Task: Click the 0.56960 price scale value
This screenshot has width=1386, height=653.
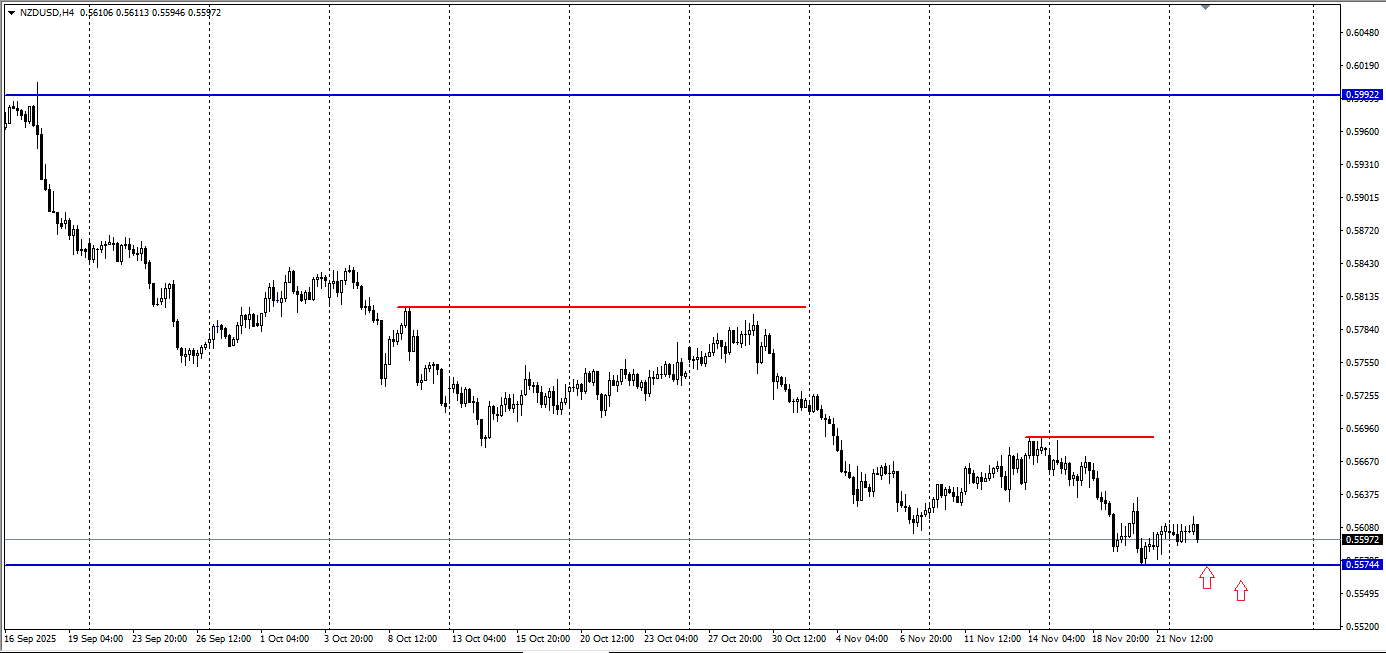Action: 1362,428
